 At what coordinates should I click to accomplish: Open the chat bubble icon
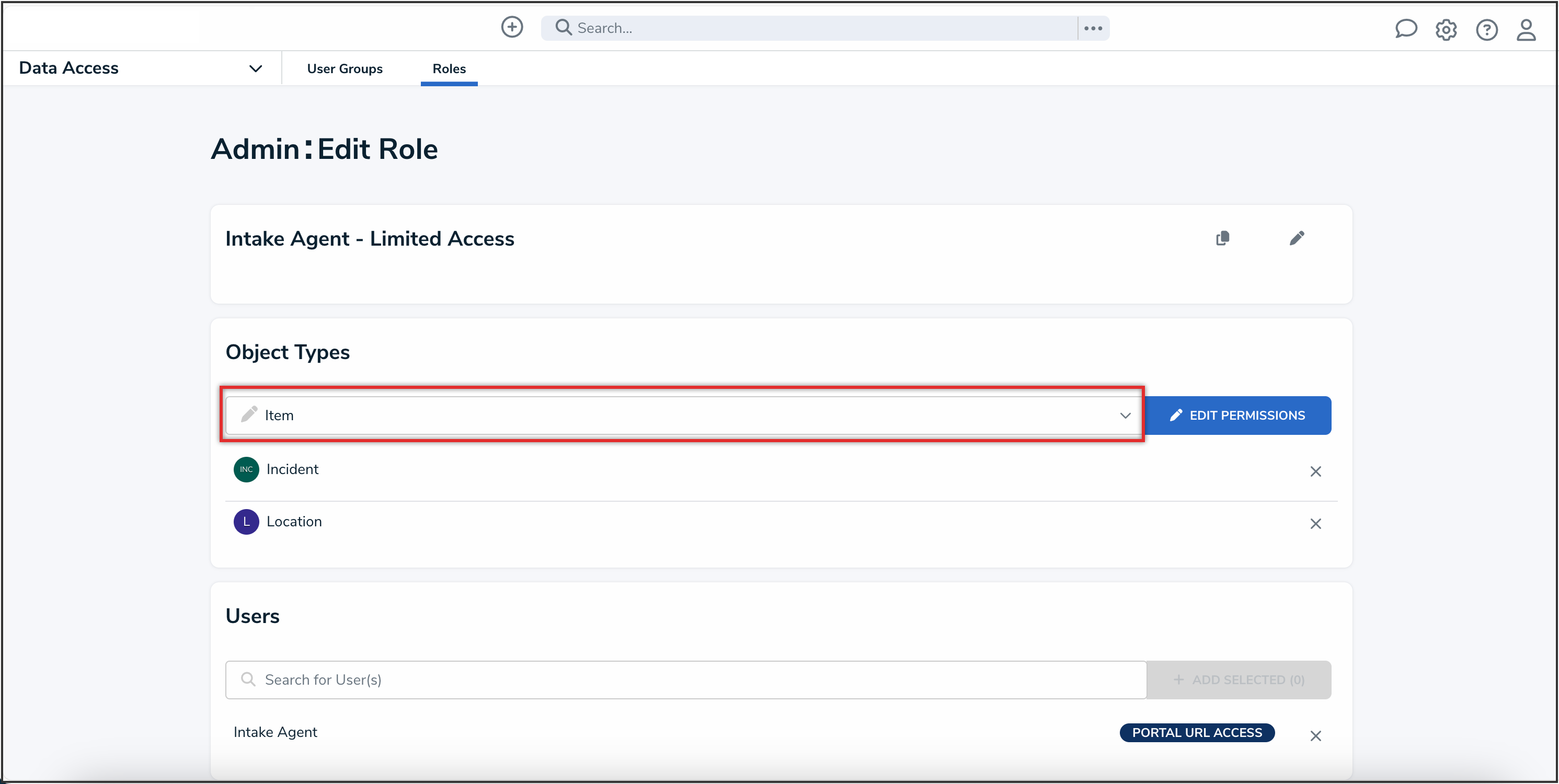[x=1405, y=28]
